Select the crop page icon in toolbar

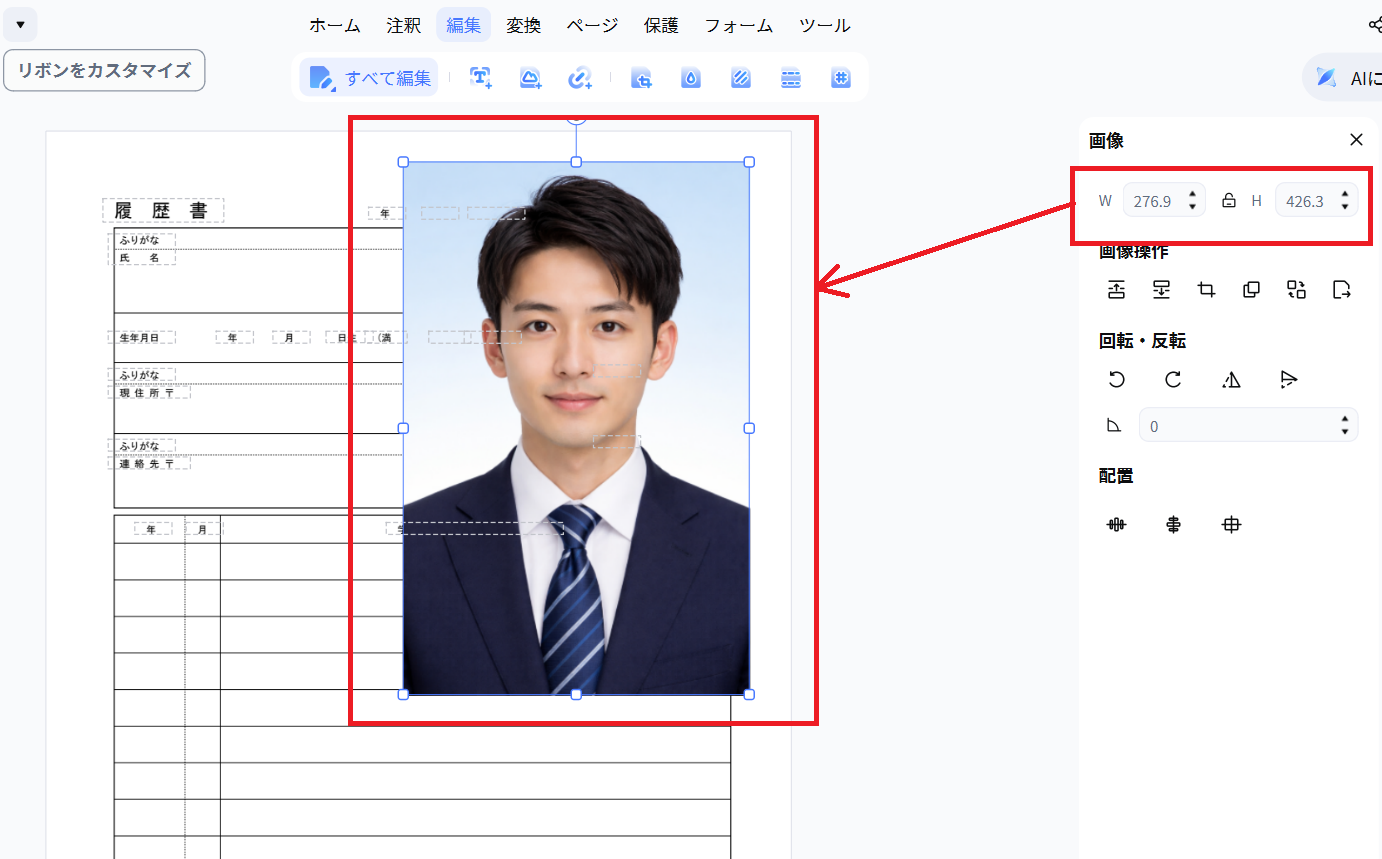(641, 78)
